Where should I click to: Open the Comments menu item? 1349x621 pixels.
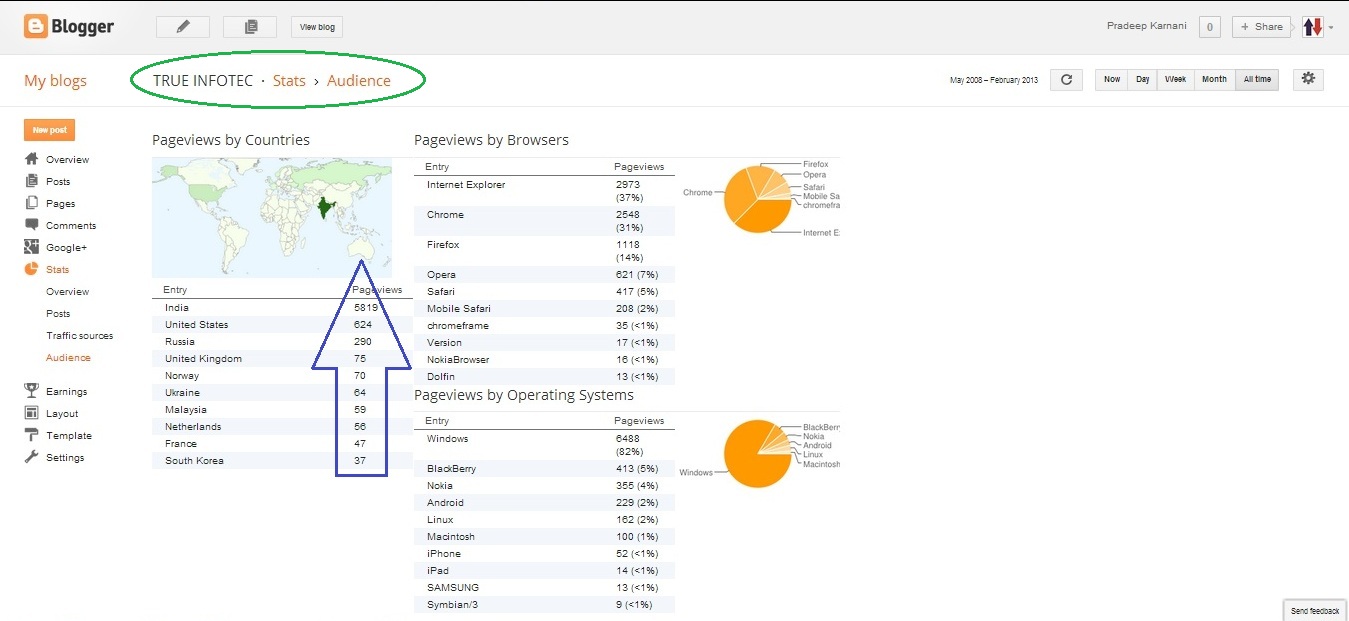click(x=71, y=226)
